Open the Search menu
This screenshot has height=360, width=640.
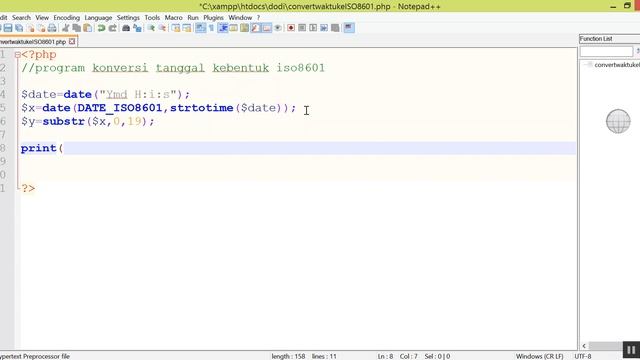pos(21,18)
